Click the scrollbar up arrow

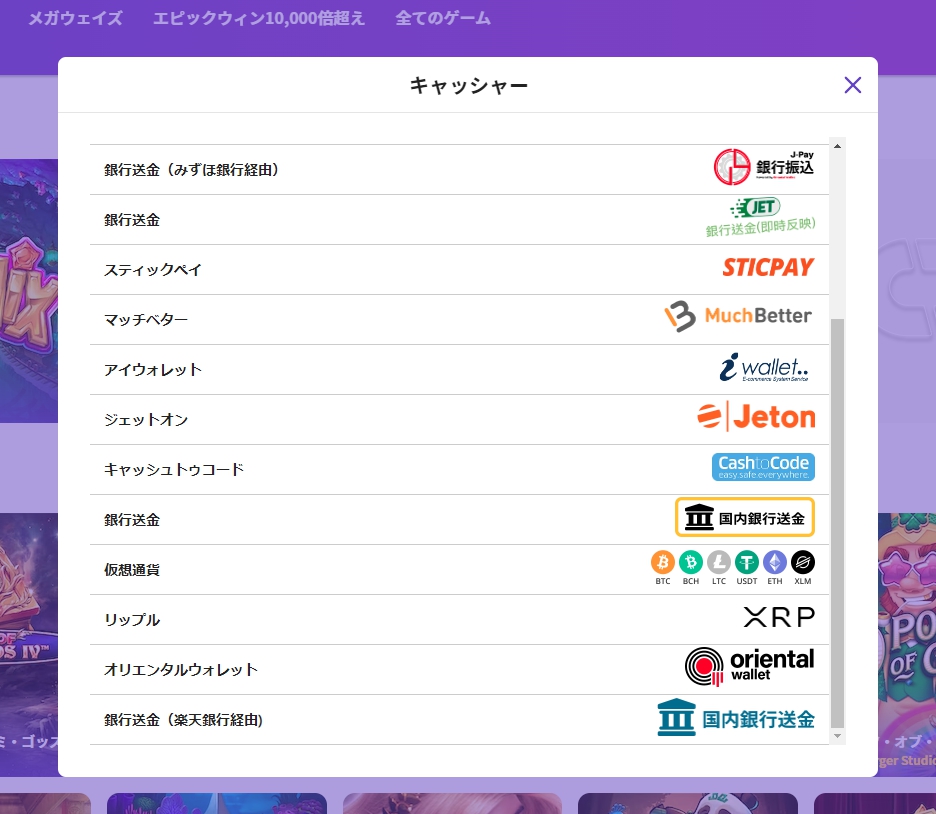click(838, 146)
